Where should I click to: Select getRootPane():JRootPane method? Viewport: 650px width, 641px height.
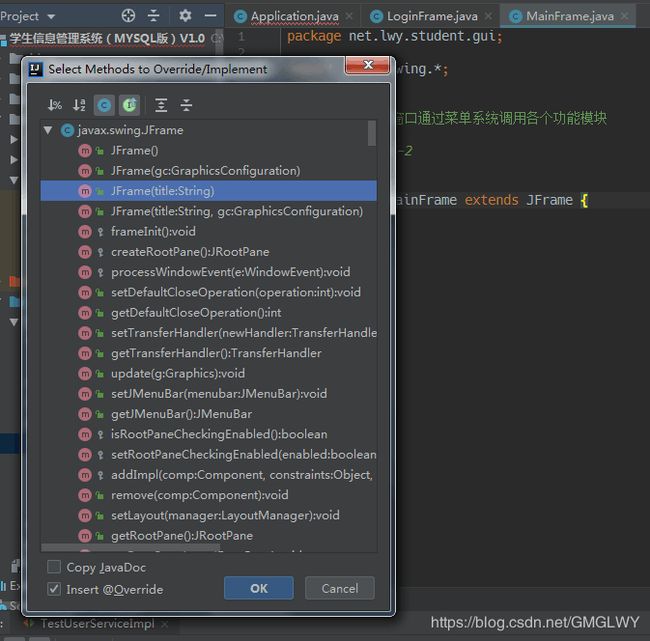(209, 536)
